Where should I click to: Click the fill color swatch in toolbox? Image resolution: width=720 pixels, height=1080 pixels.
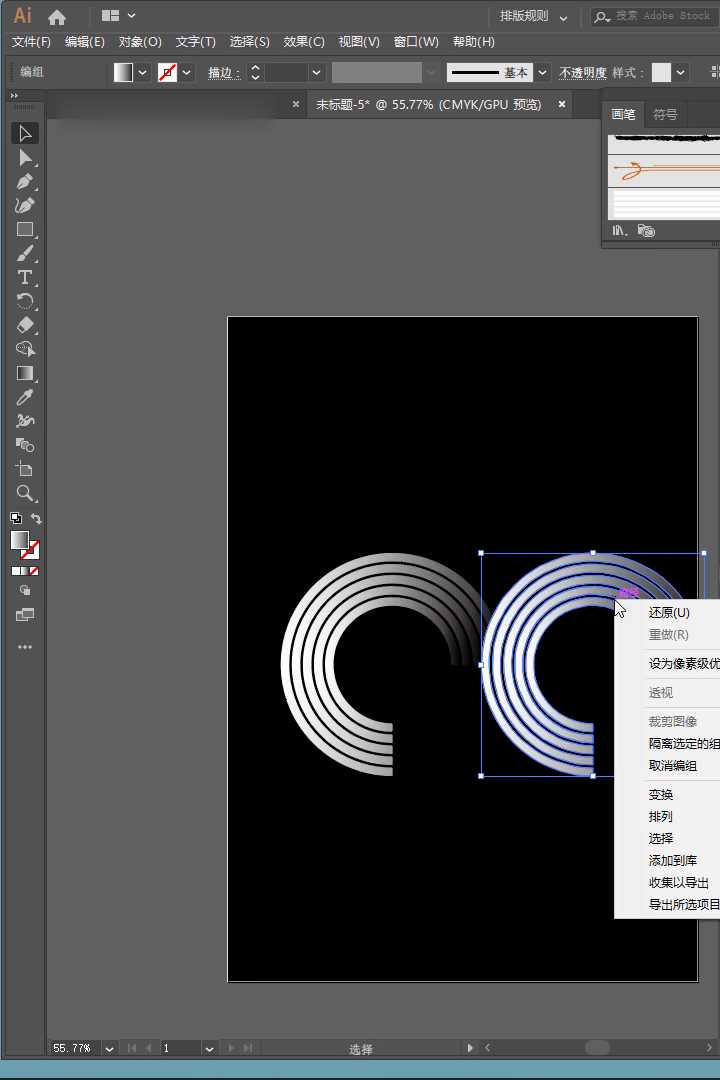coord(19,540)
